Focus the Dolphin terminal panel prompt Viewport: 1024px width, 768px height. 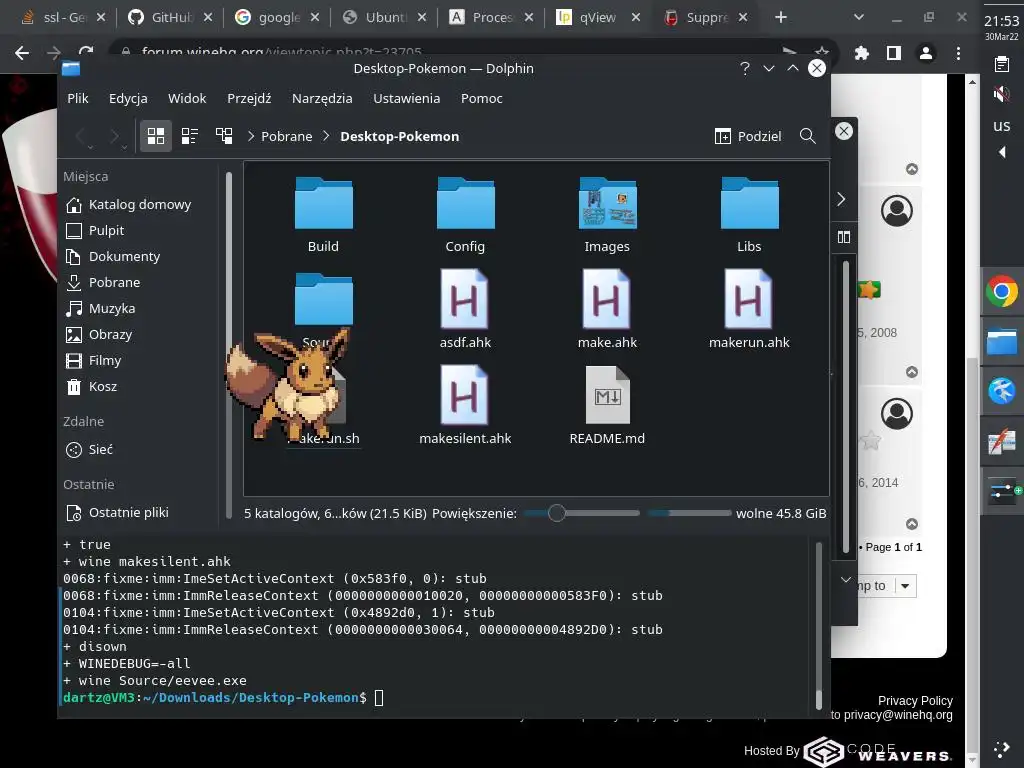click(x=379, y=697)
